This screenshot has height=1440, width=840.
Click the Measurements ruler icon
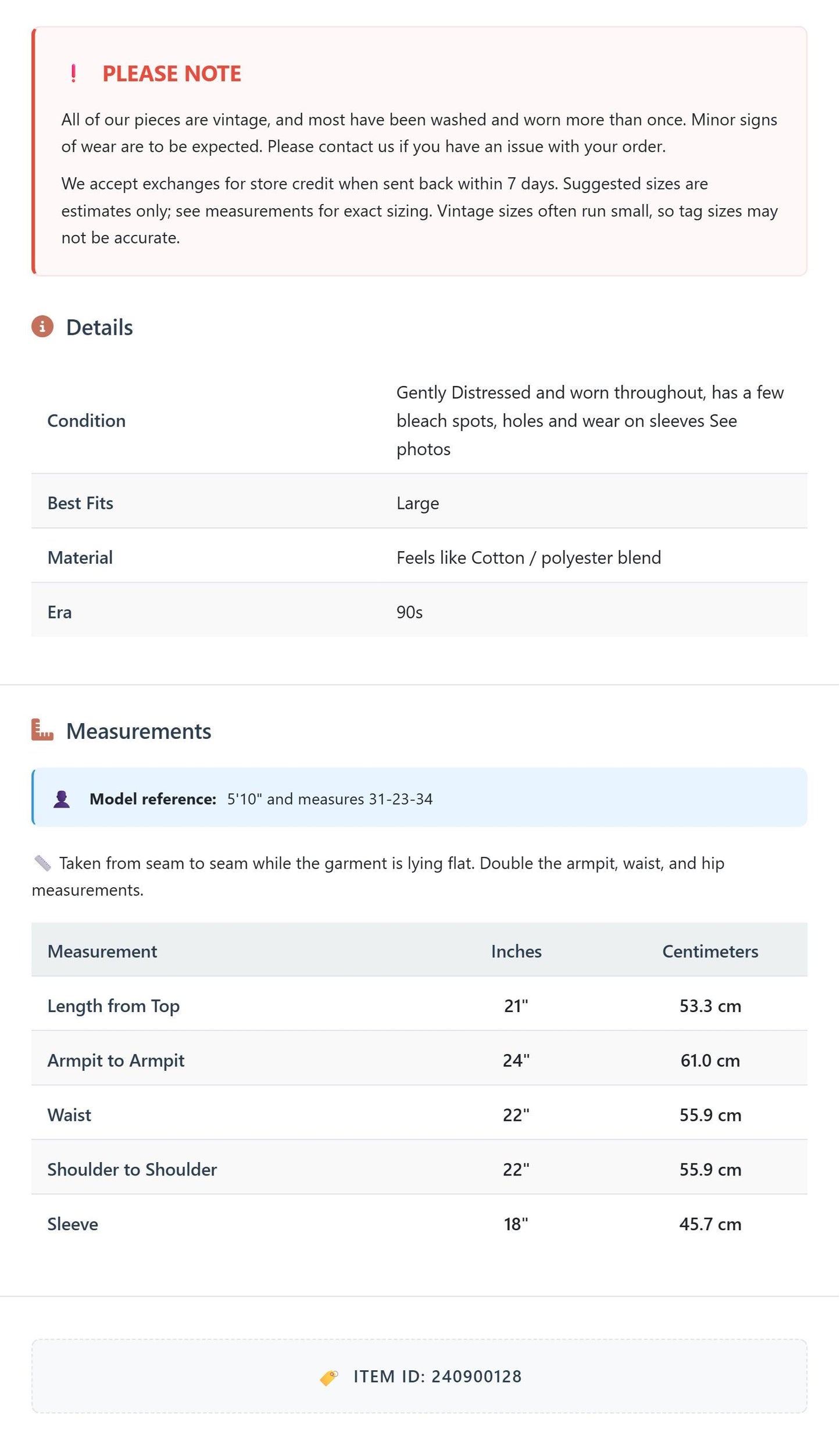[42, 730]
